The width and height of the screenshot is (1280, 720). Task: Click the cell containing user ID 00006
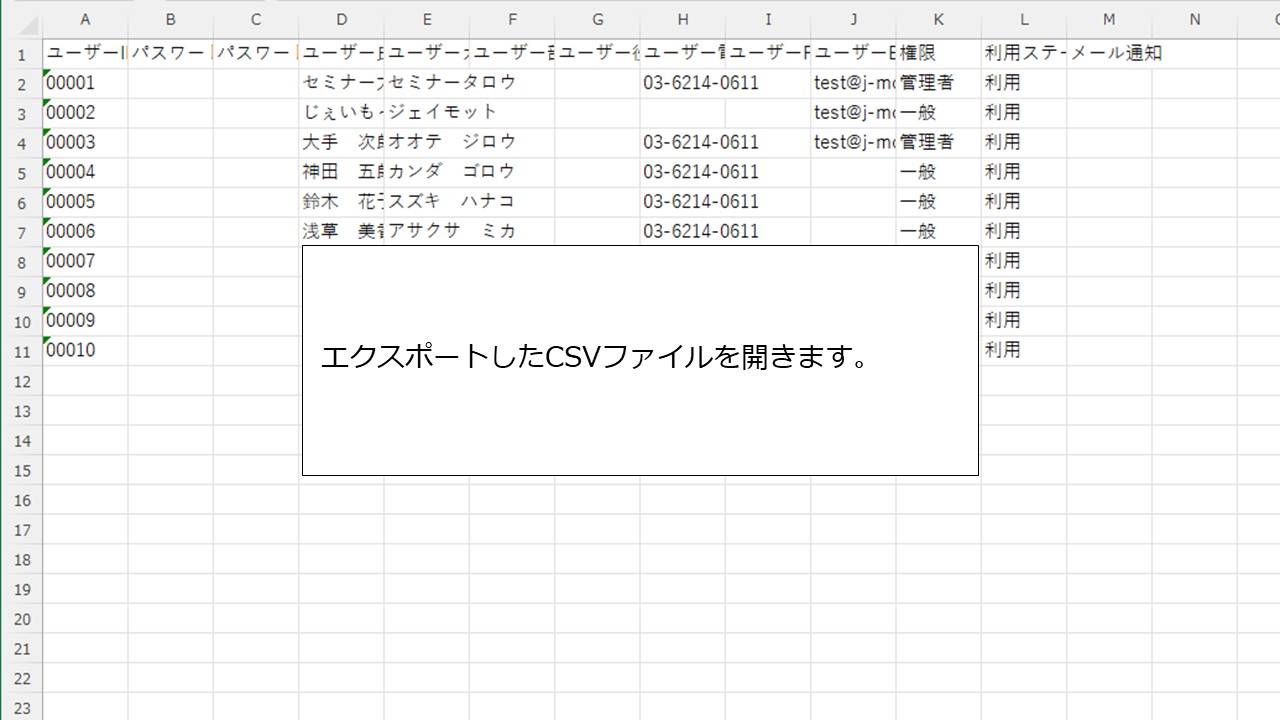(85, 232)
